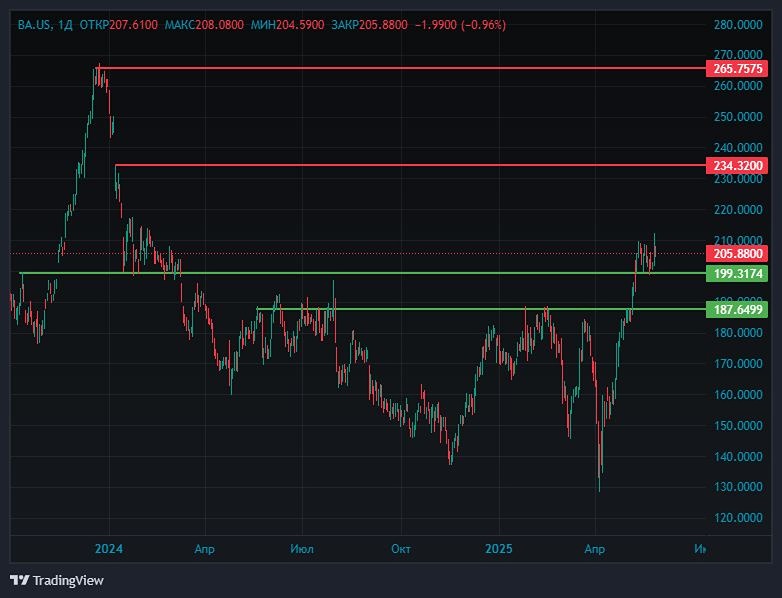Select the 187.6499 green price label
Image resolution: width=782 pixels, height=598 pixels.
[737, 309]
